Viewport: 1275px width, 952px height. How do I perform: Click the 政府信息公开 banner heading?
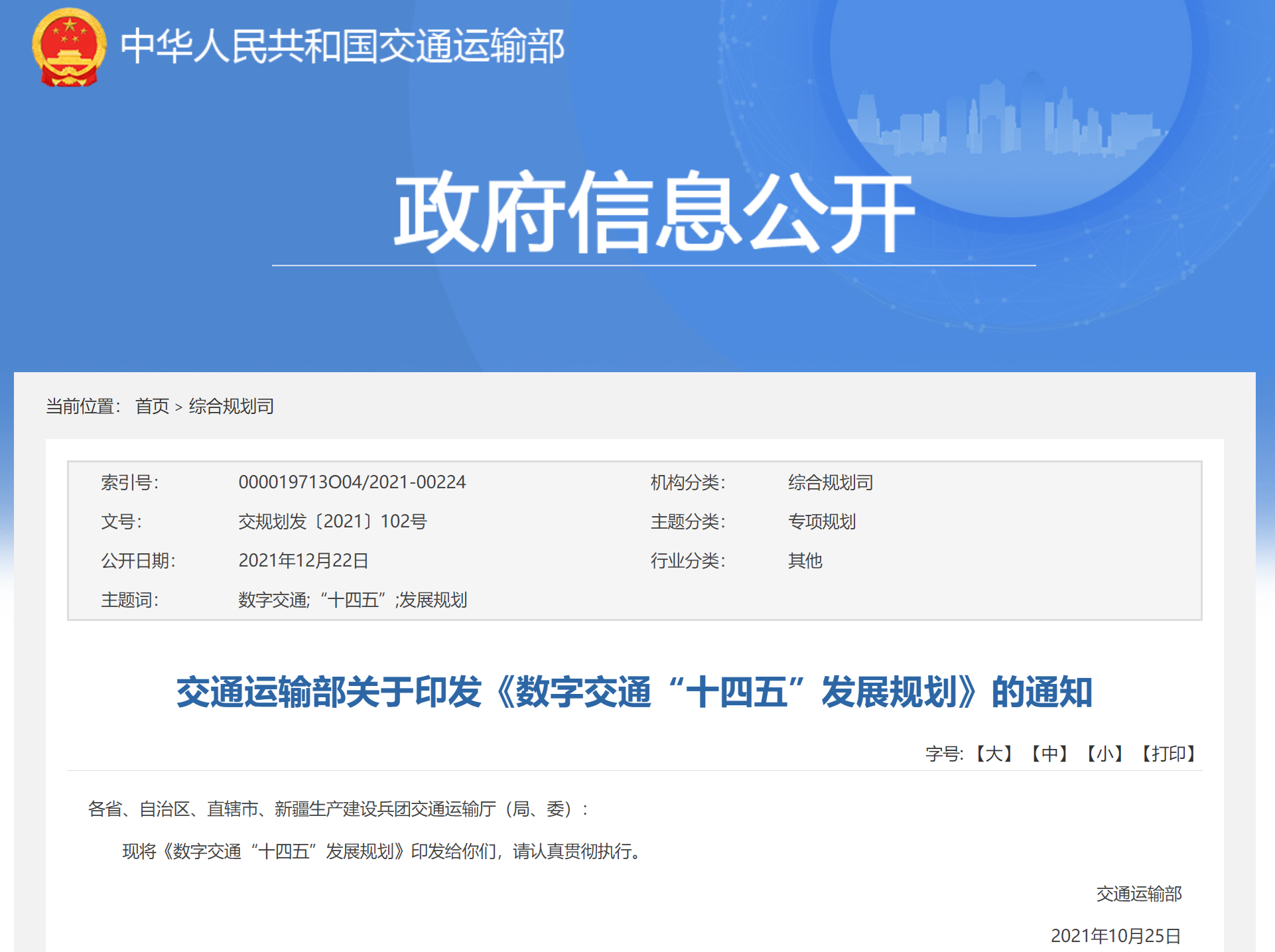click(x=653, y=212)
